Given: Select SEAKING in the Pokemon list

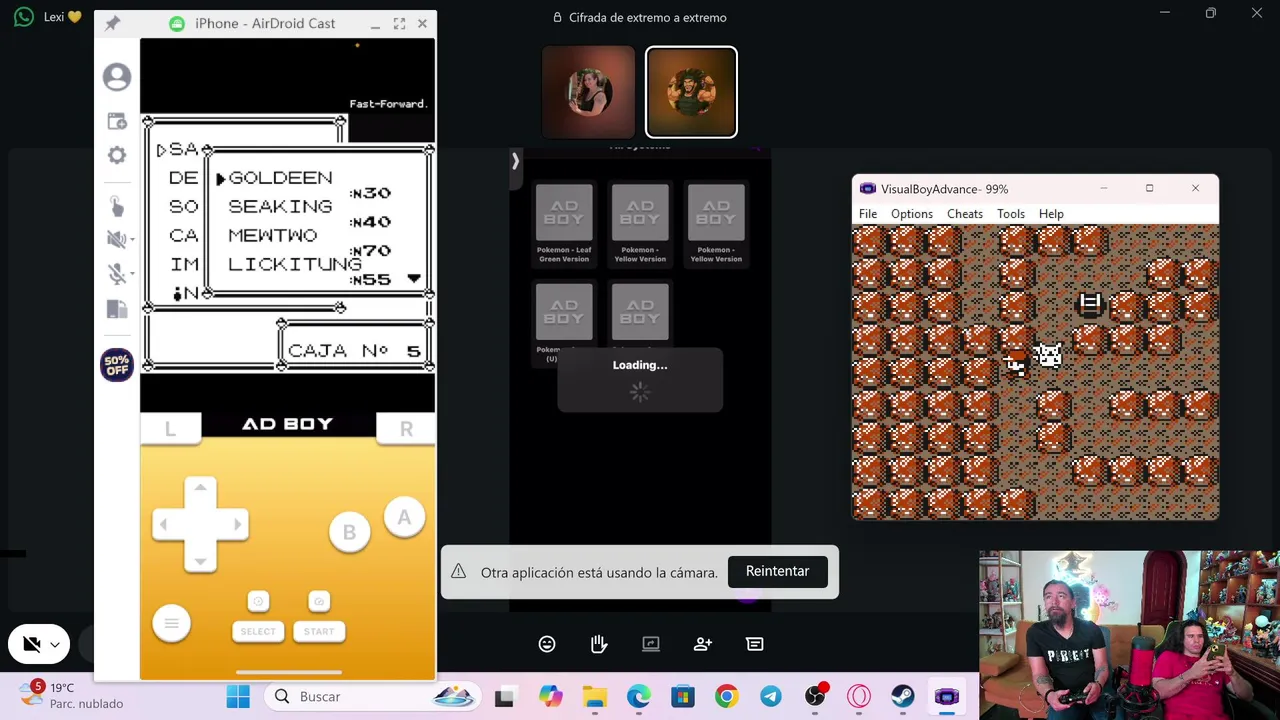Looking at the screenshot, I should click(x=280, y=206).
